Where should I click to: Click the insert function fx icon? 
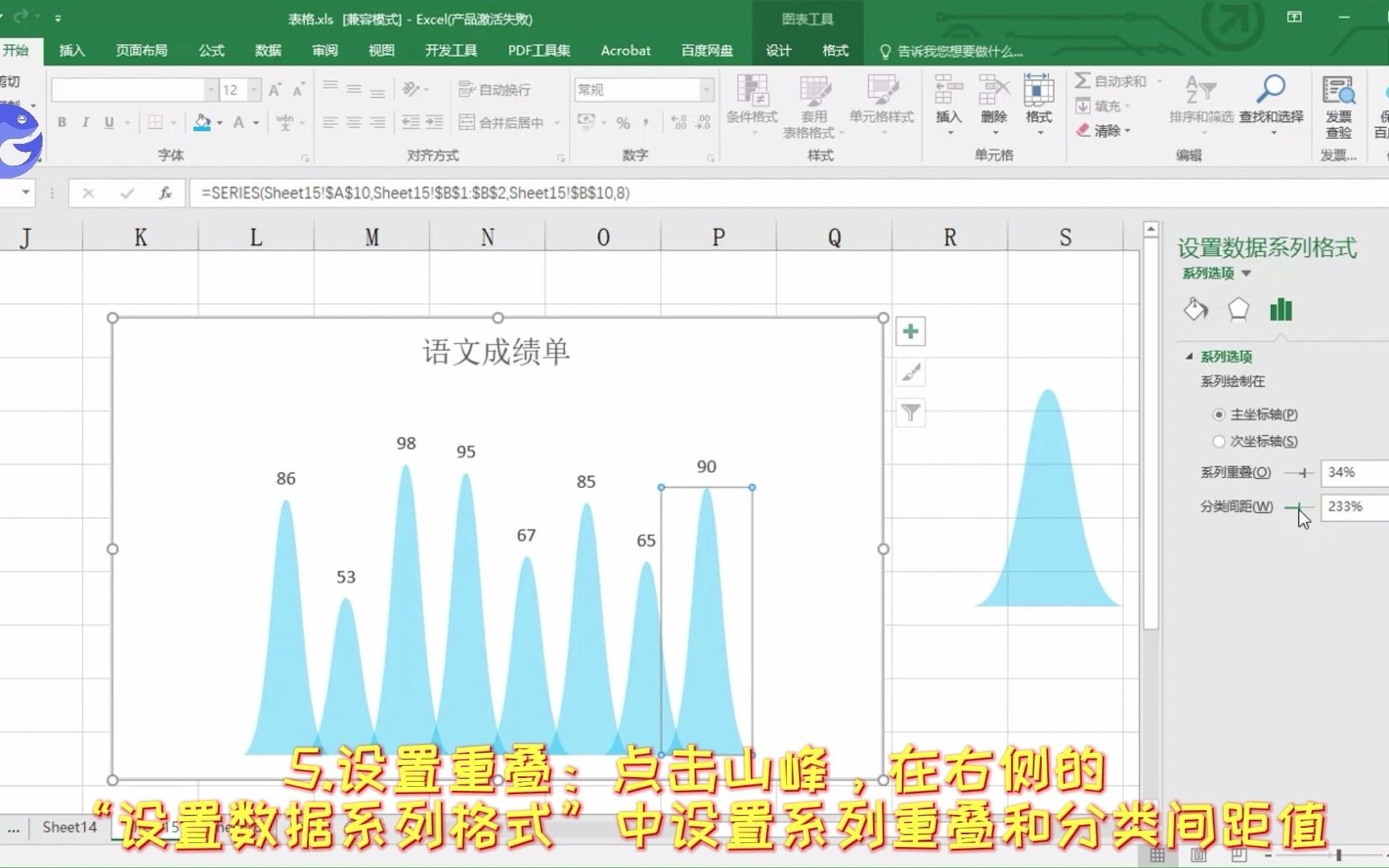point(165,193)
